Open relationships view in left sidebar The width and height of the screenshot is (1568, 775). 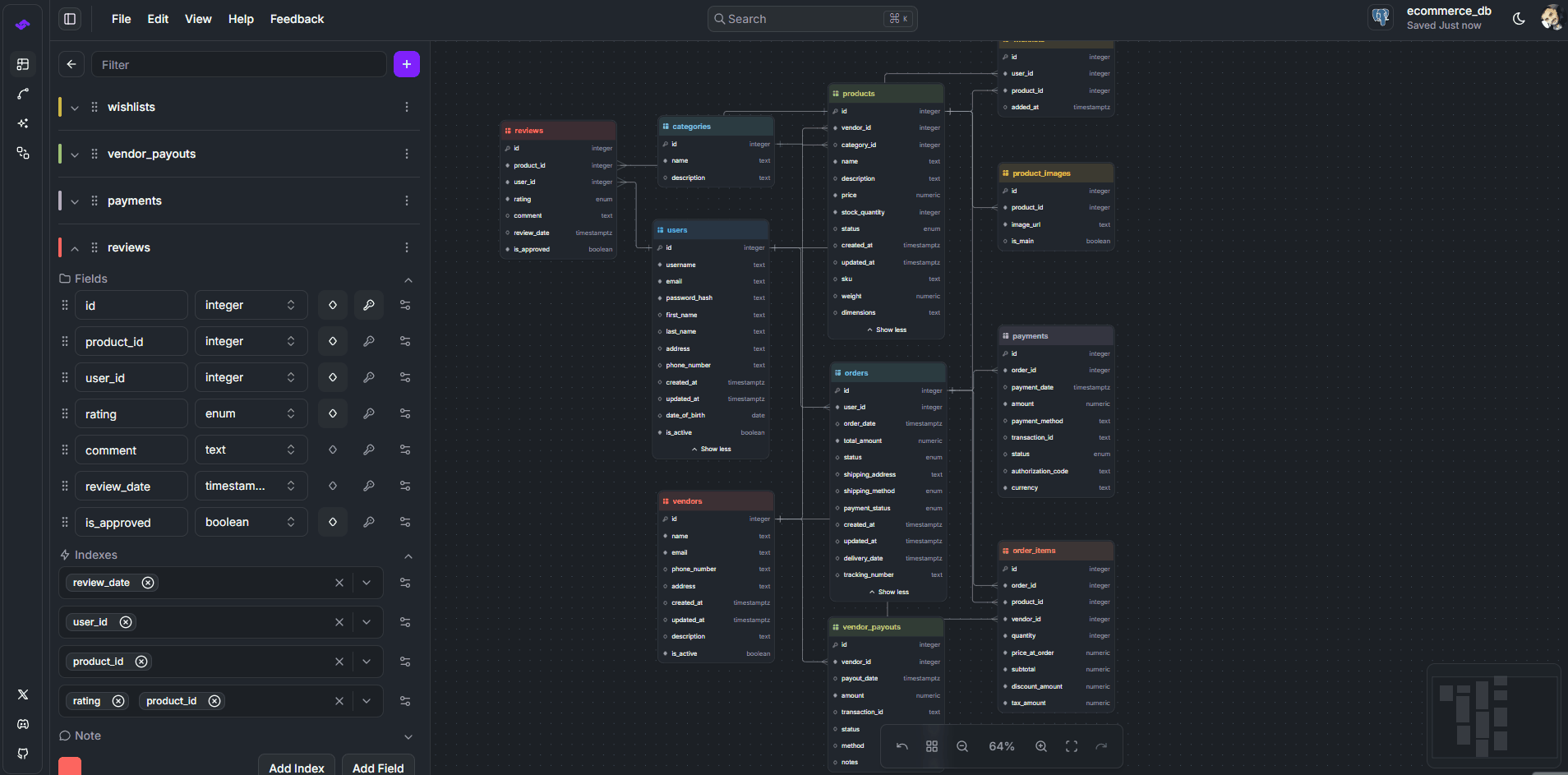pyautogui.click(x=23, y=94)
